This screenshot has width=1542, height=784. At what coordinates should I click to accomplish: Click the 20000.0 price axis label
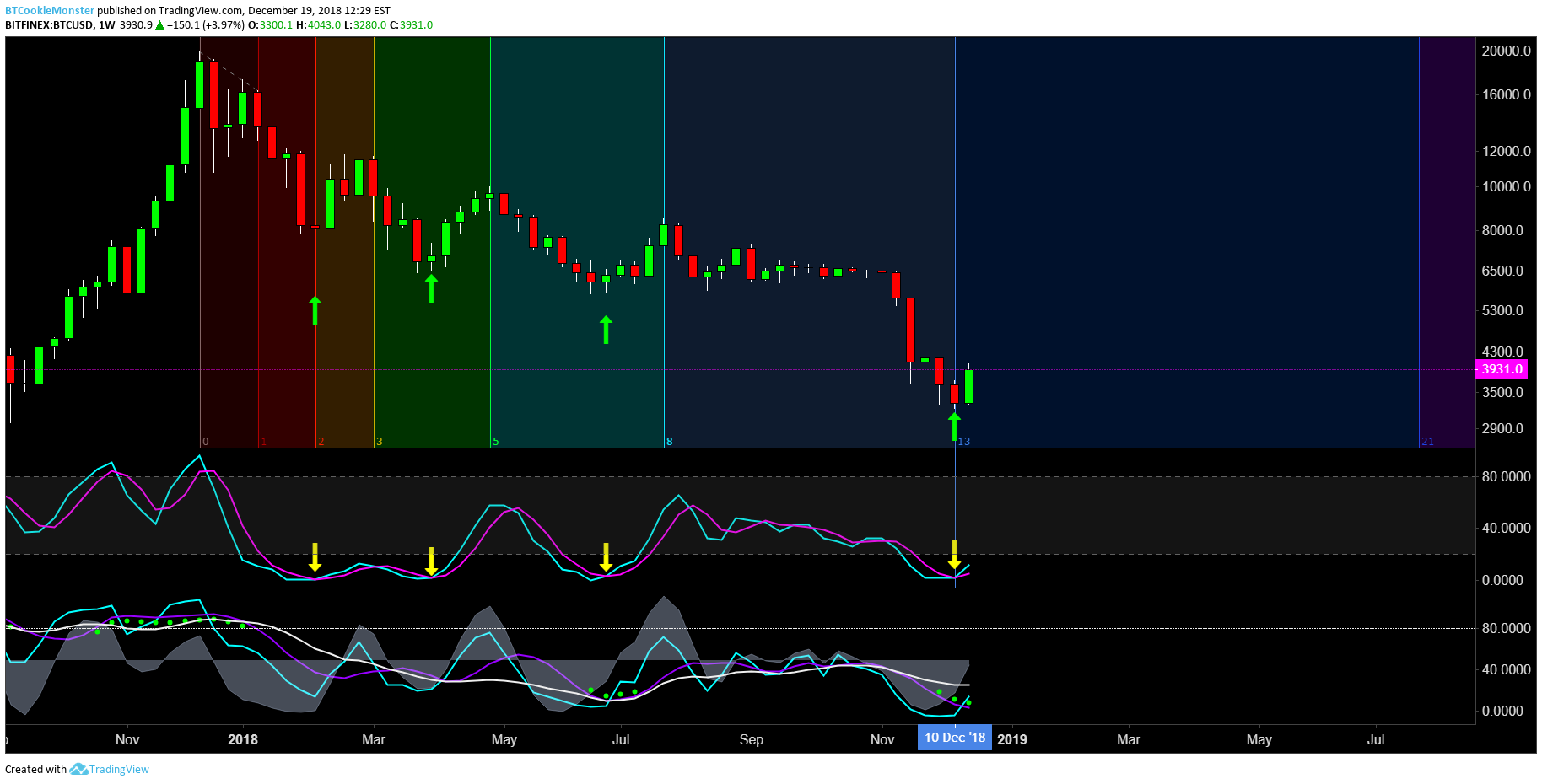click(1506, 51)
